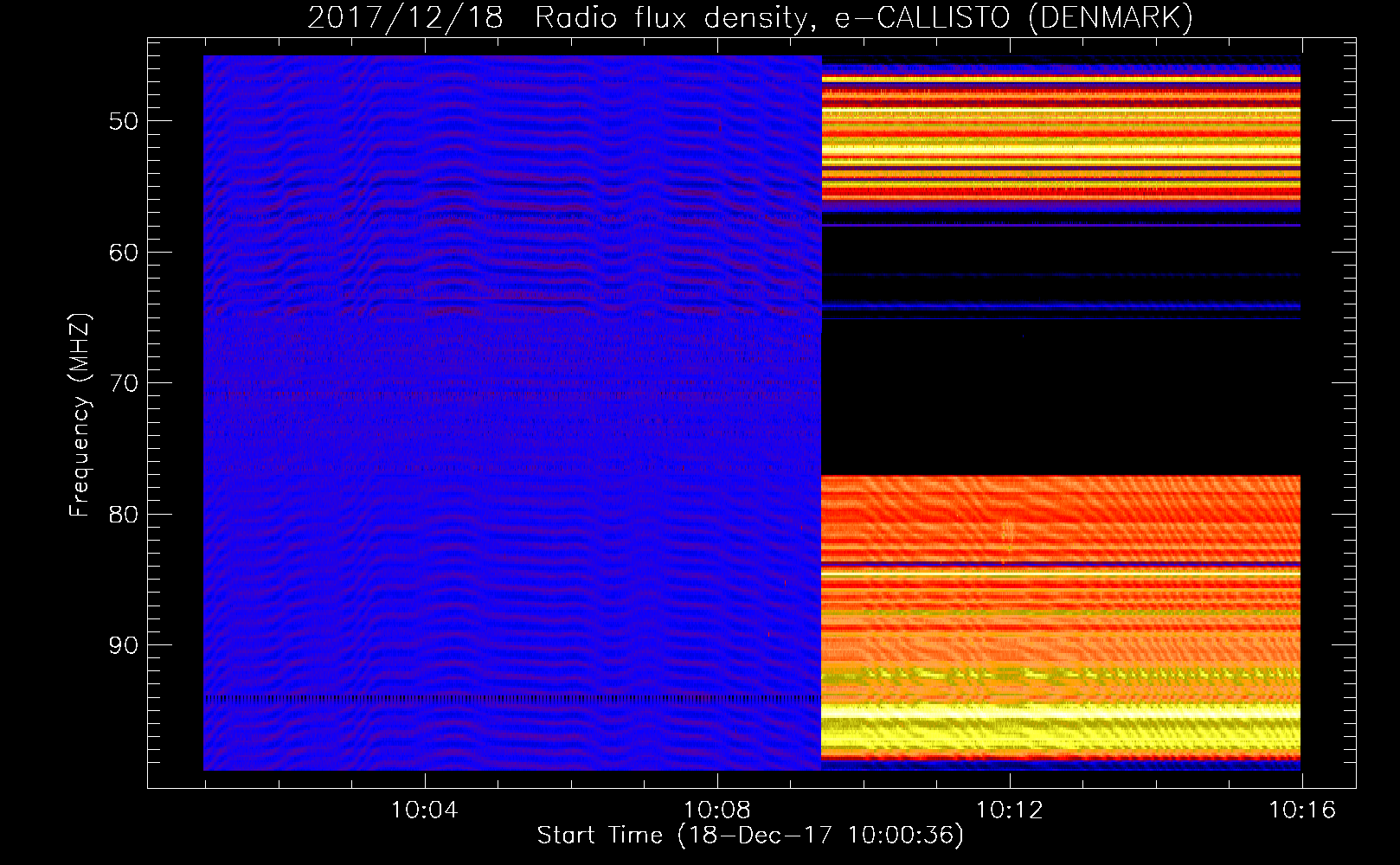1400x865 pixels.
Task: Click the '10:16' time tick label
Action: [x=1302, y=811]
